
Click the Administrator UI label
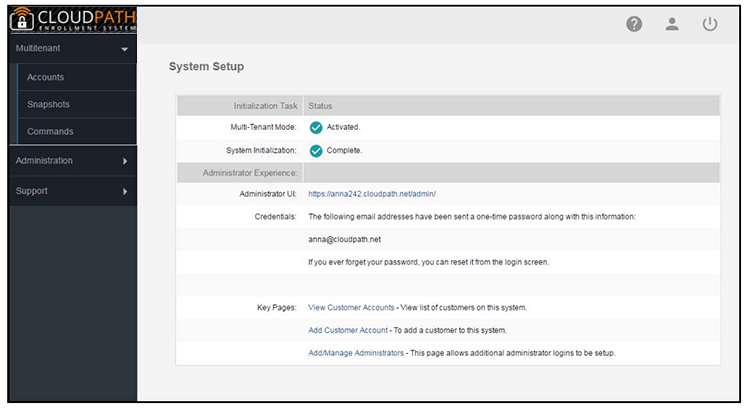(x=268, y=194)
